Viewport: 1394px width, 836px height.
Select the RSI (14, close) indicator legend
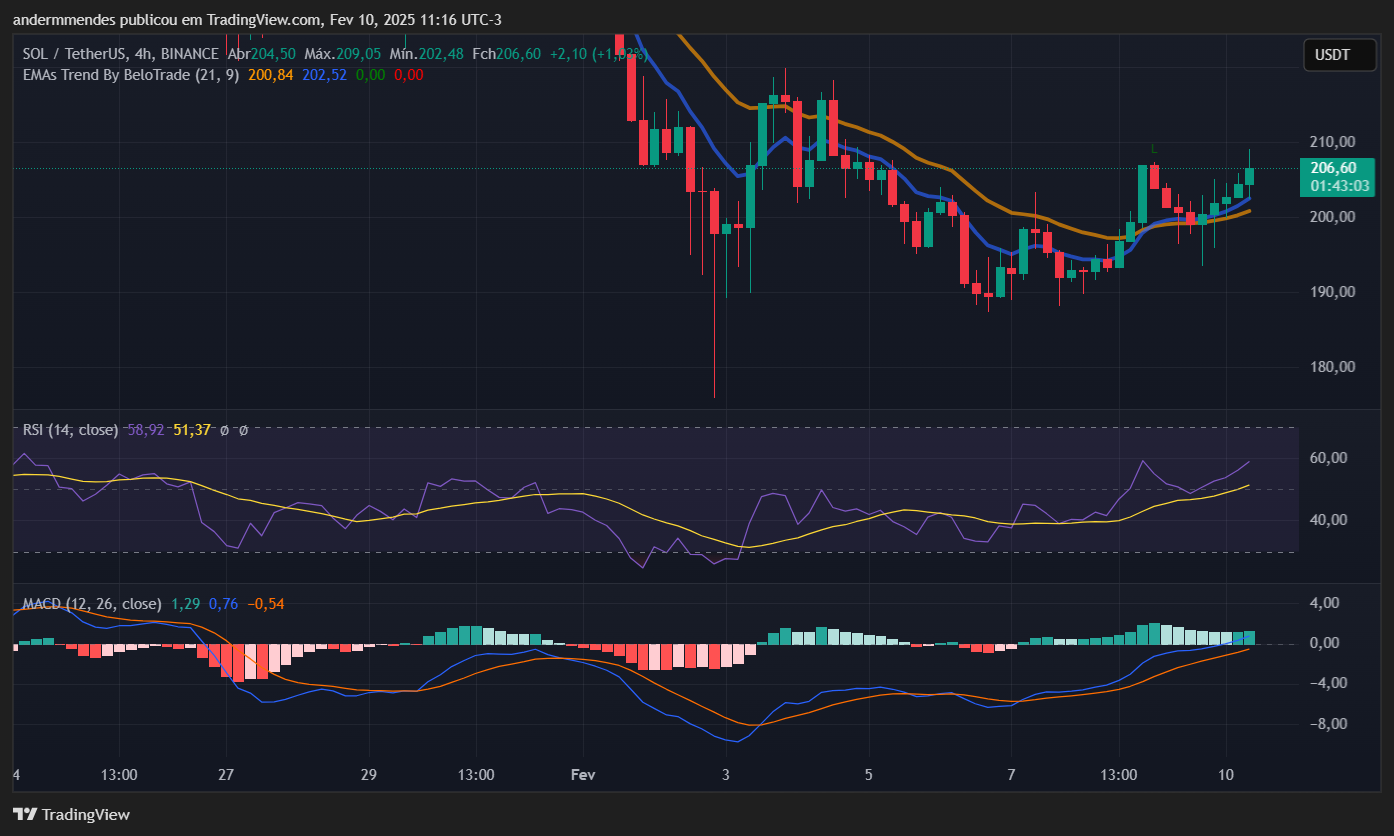coord(71,429)
